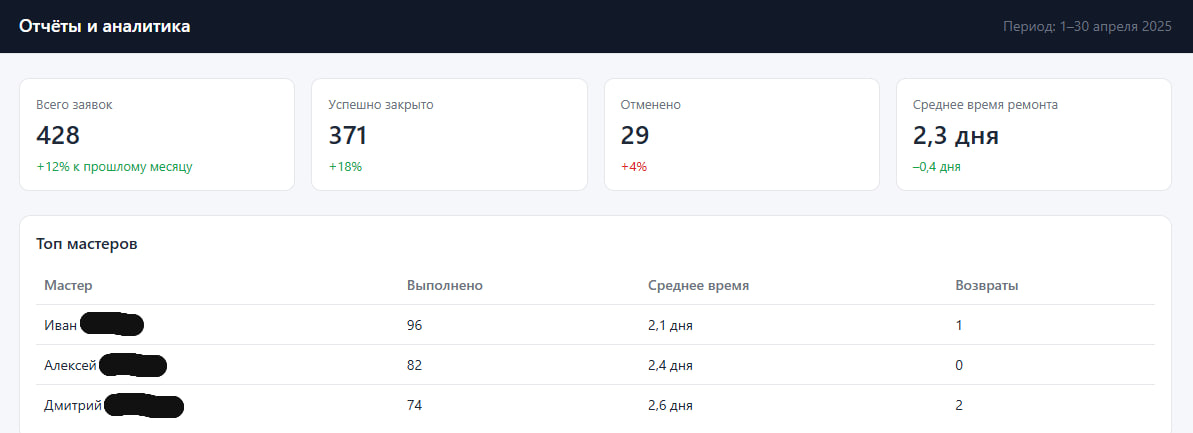Select the "Среднее время ремонта" card

[x=1033, y=134]
